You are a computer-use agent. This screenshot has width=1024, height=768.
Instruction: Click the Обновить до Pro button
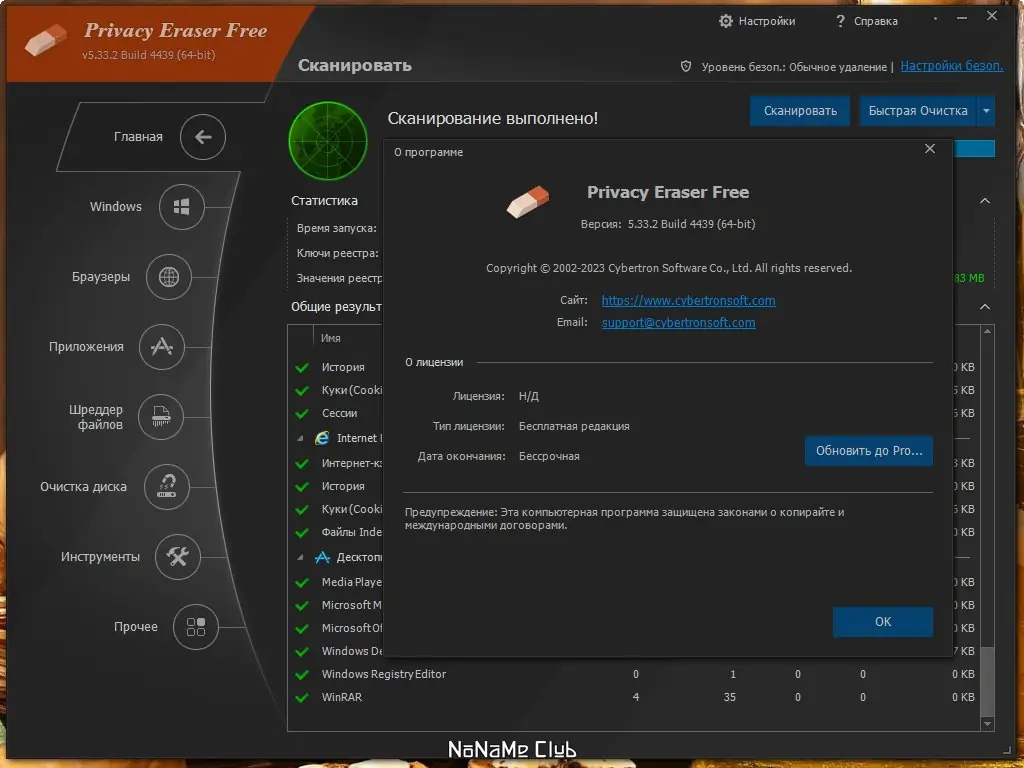(869, 451)
